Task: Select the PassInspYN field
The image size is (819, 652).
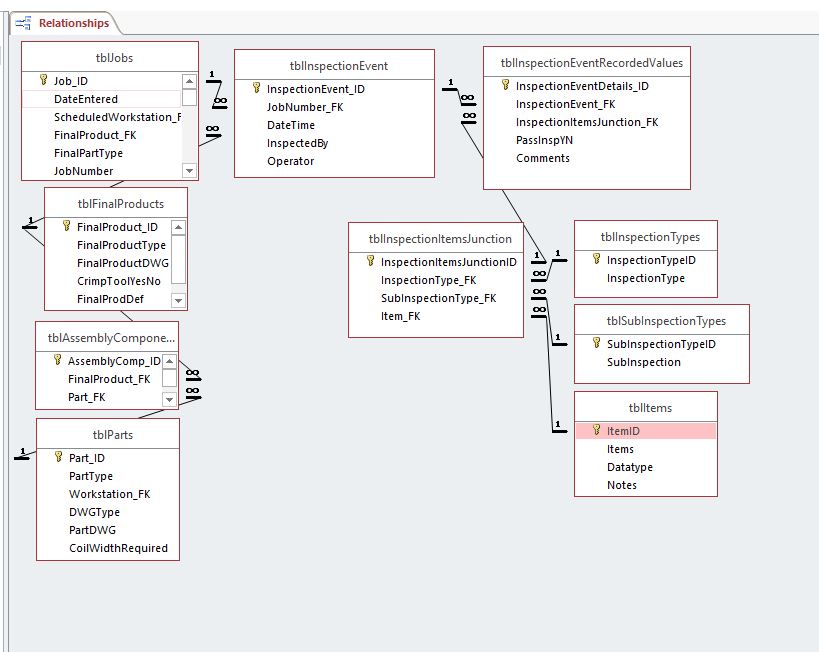Action: point(544,140)
